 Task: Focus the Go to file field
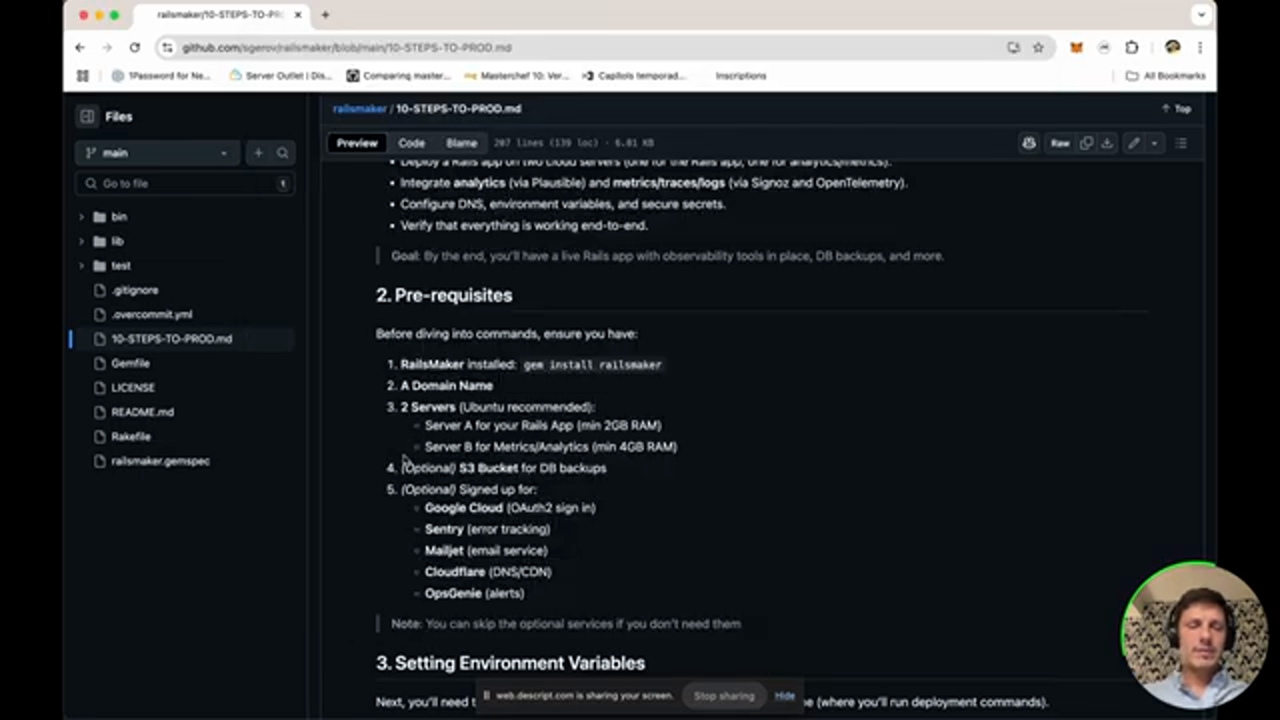(185, 184)
